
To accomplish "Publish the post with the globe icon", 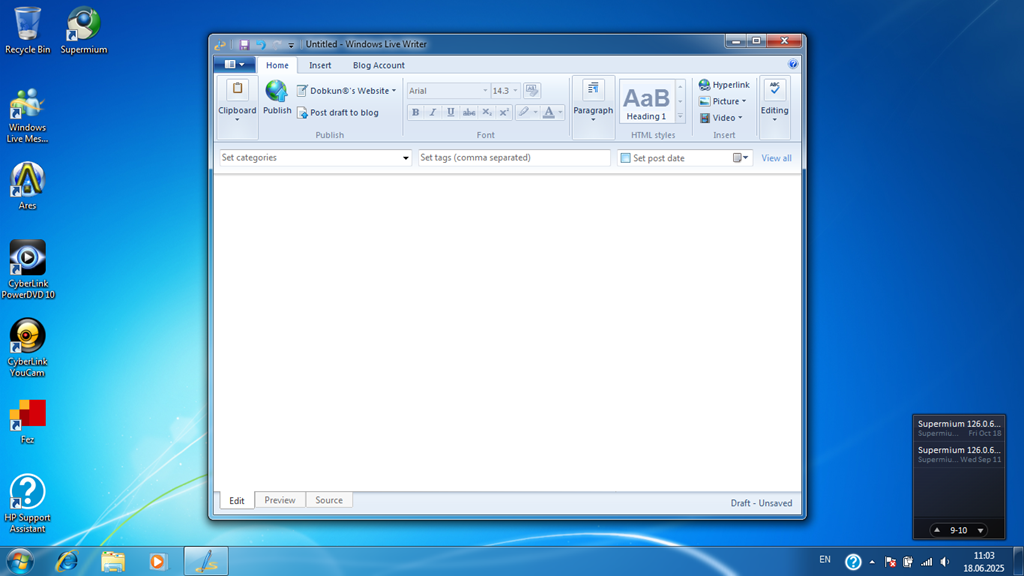I will [x=277, y=98].
